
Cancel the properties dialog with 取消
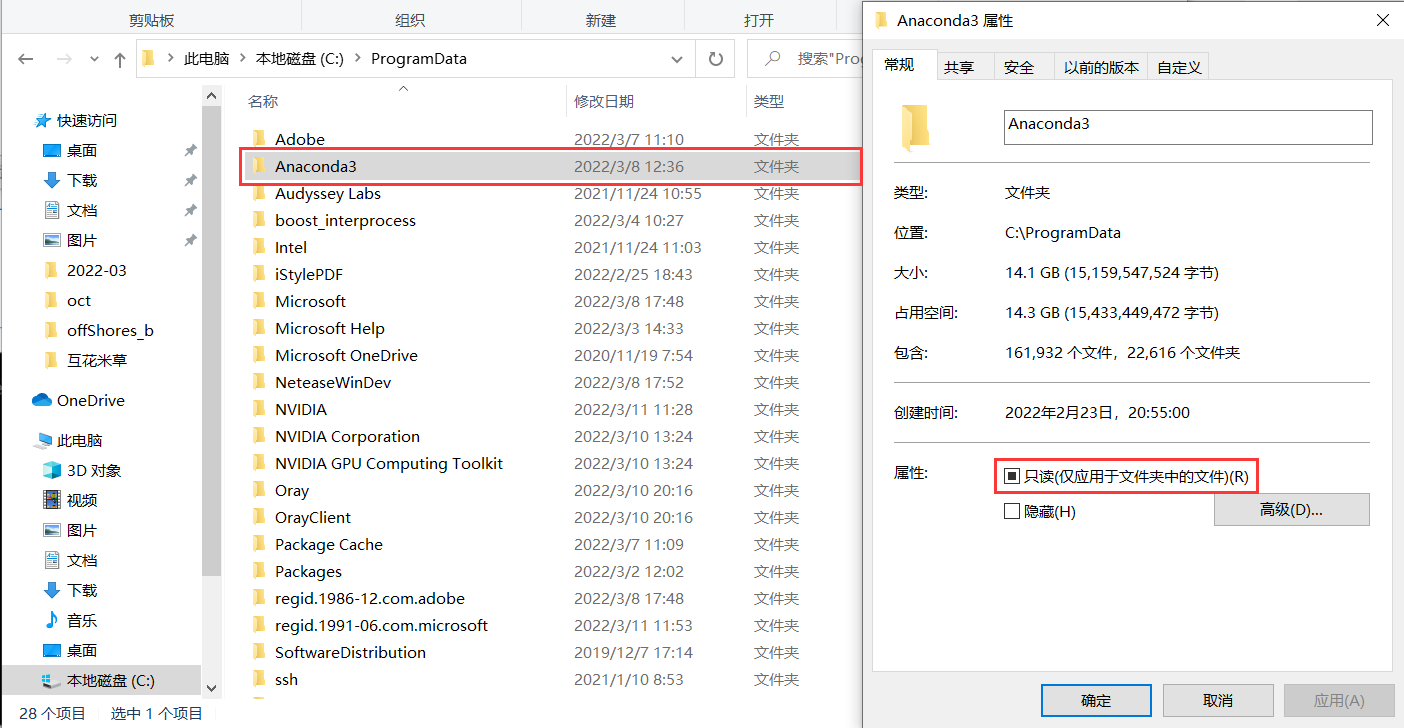(1218, 700)
